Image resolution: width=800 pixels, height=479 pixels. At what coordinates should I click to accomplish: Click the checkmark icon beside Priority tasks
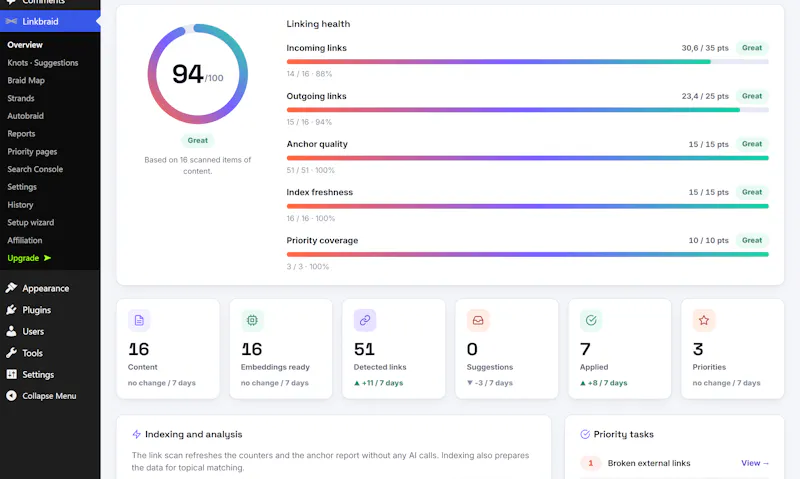tap(585, 434)
